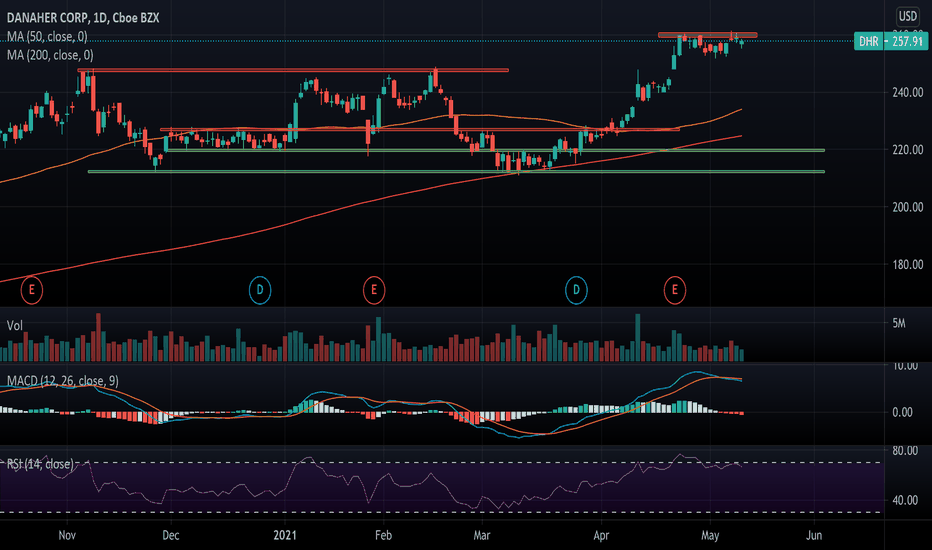
Task: Click the 2021 label on time axis
Action: coord(285,535)
